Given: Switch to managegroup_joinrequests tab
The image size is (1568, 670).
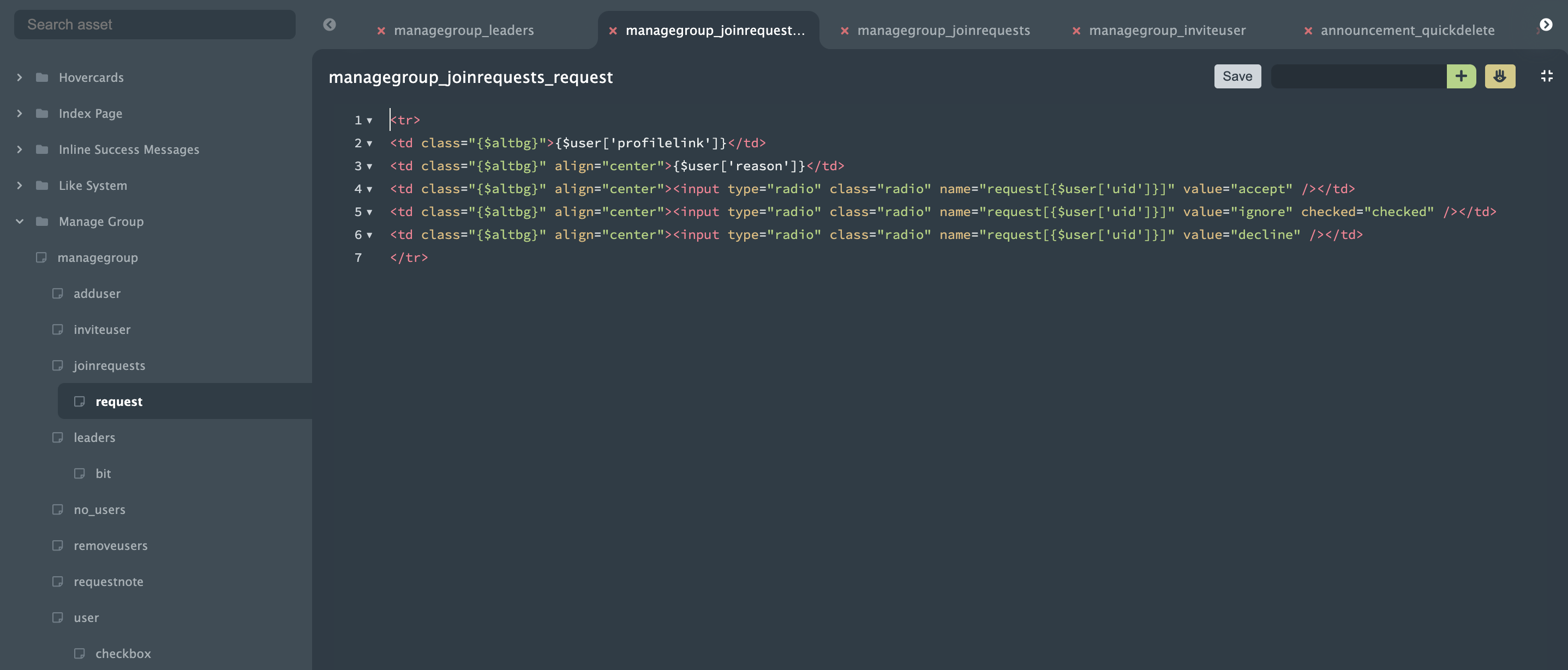Looking at the screenshot, I should pyautogui.click(x=943, y=31).
